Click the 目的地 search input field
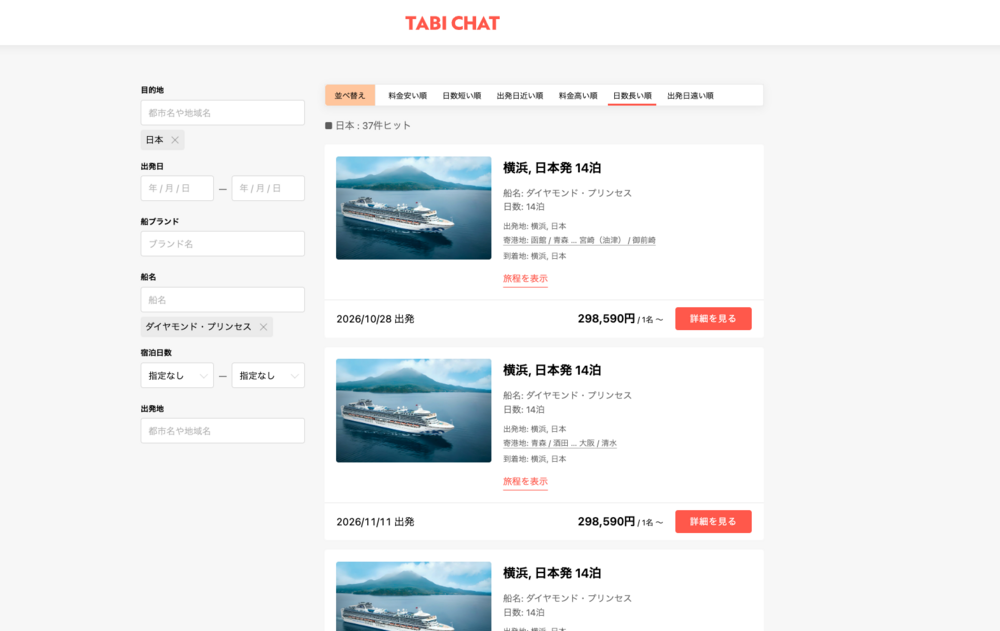The width and height of the screenshot is (1000, 631). [222, 112]
